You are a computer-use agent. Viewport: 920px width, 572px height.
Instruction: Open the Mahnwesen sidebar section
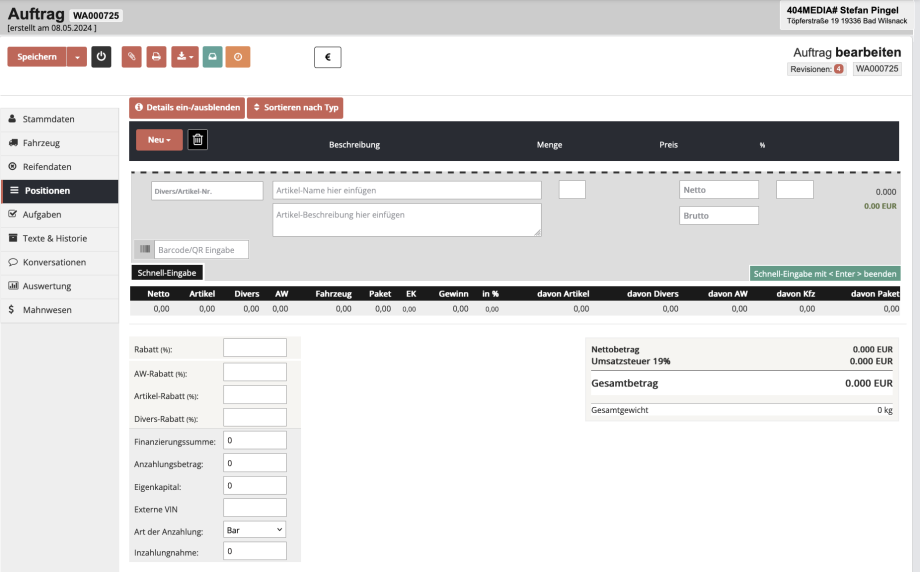click(x=47, y=310)
